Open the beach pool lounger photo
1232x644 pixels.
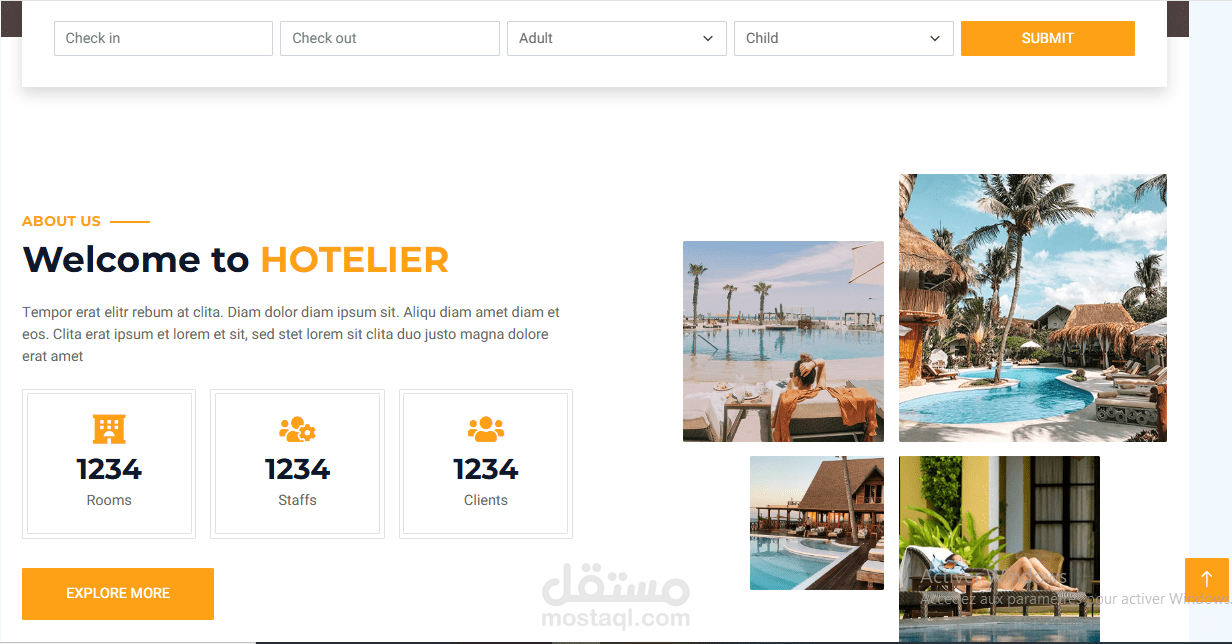tap(783, 341)
